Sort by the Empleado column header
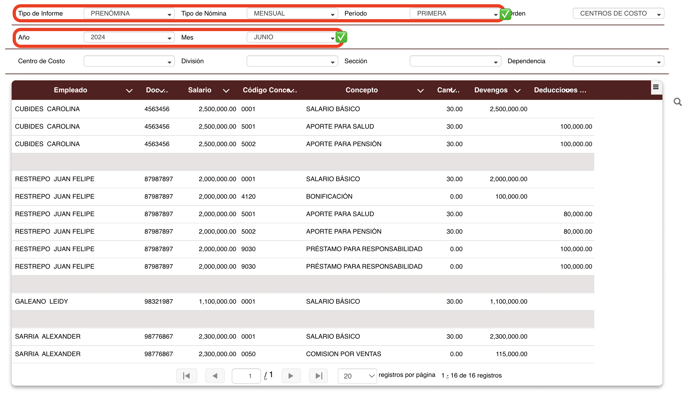 [x=70, y=90]
